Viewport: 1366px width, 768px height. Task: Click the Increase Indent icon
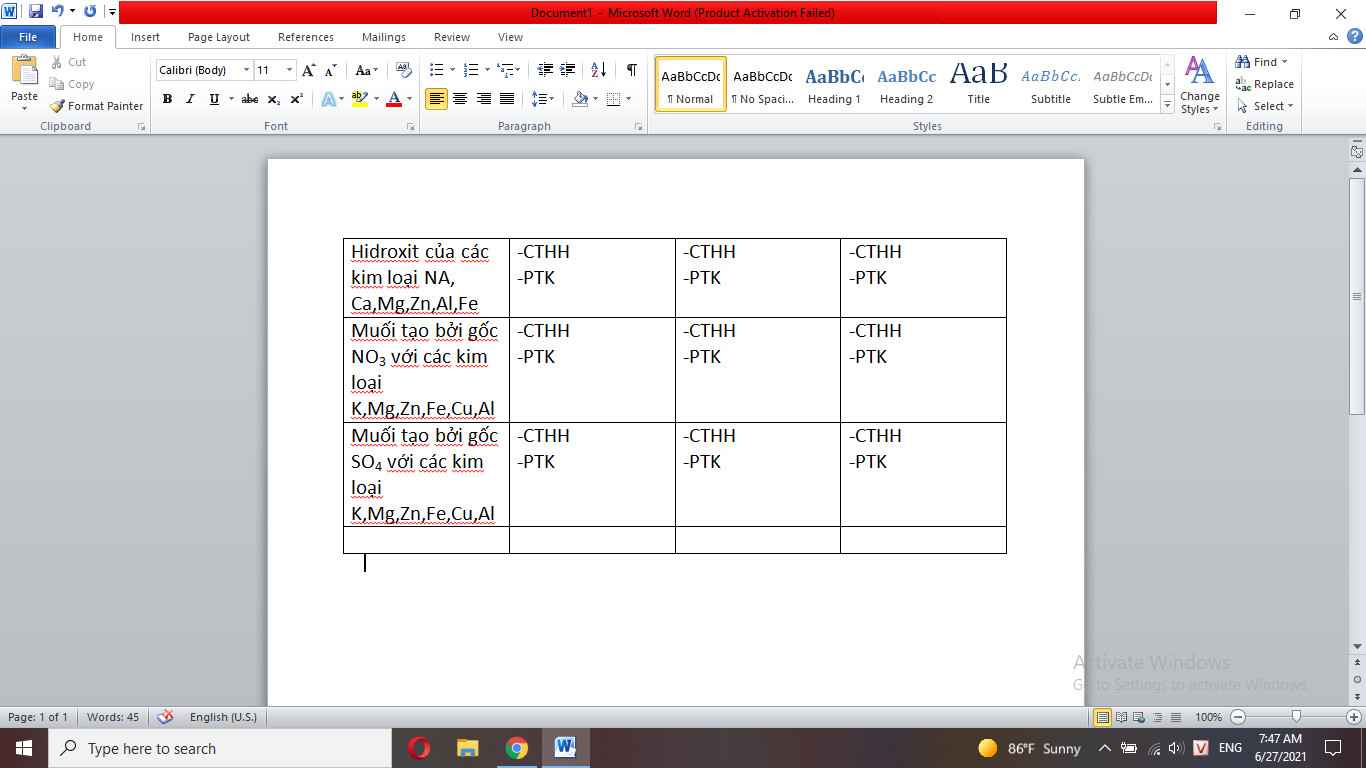tap(569, 70)
